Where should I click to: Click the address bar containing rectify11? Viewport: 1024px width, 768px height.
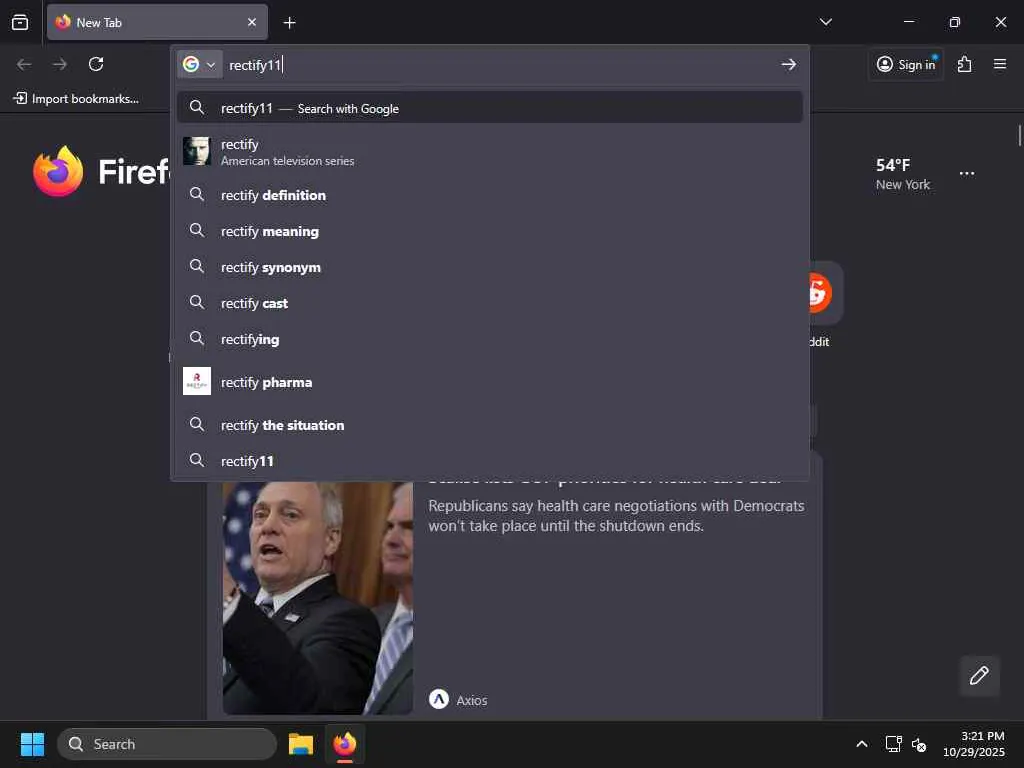(x=500, y=65)
